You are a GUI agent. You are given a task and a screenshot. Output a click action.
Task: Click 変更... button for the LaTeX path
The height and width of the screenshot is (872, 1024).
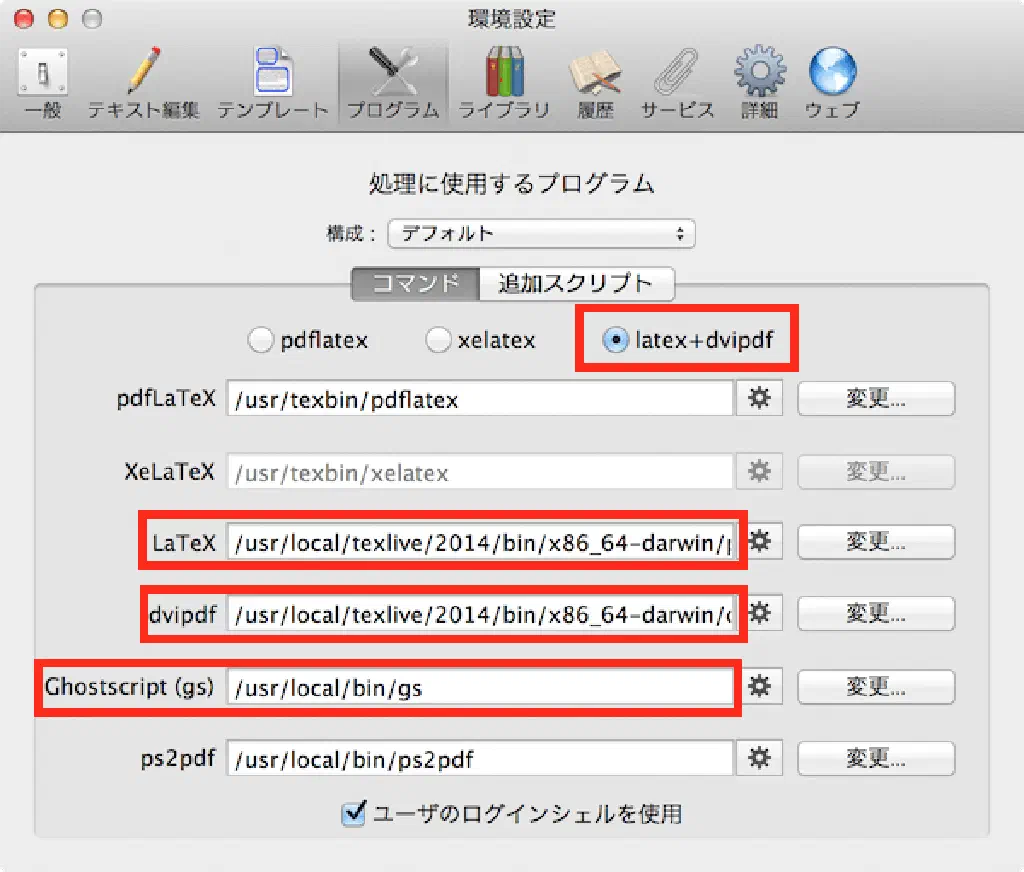pyautogui.click(x=875, y=543)
